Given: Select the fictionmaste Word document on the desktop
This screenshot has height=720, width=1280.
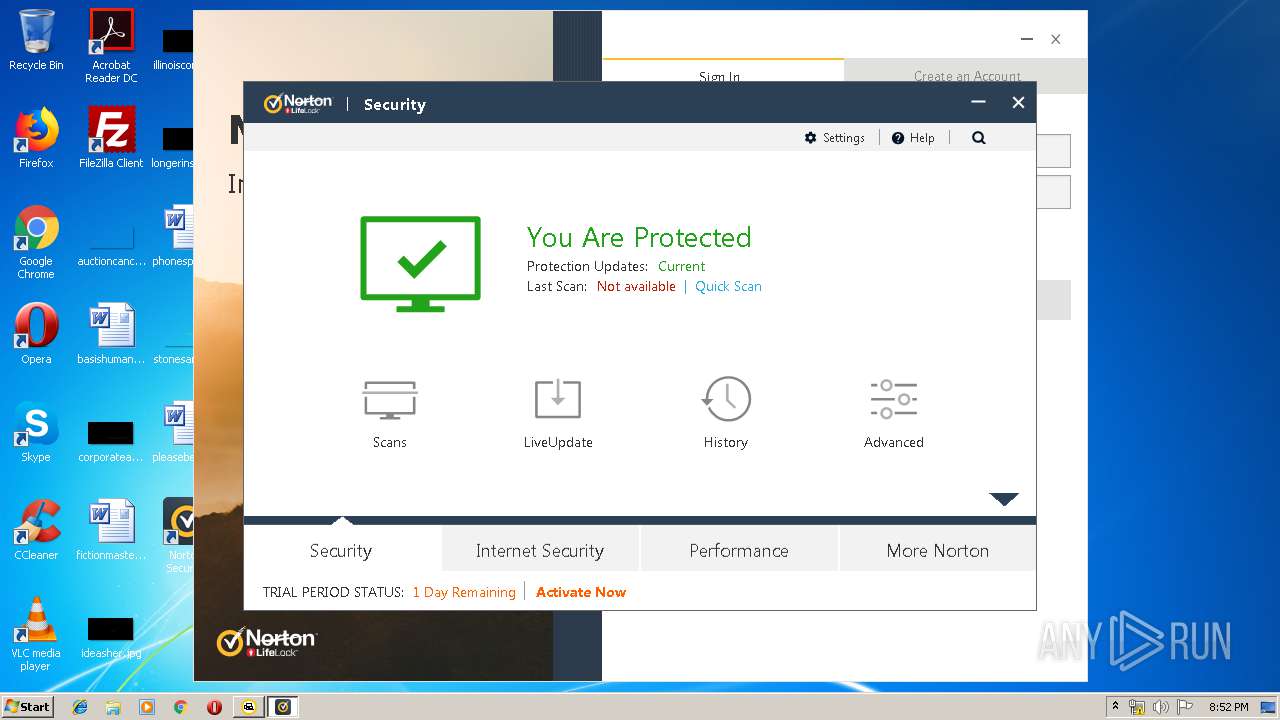Looking at the screenshot, I should tap(111, 530).
